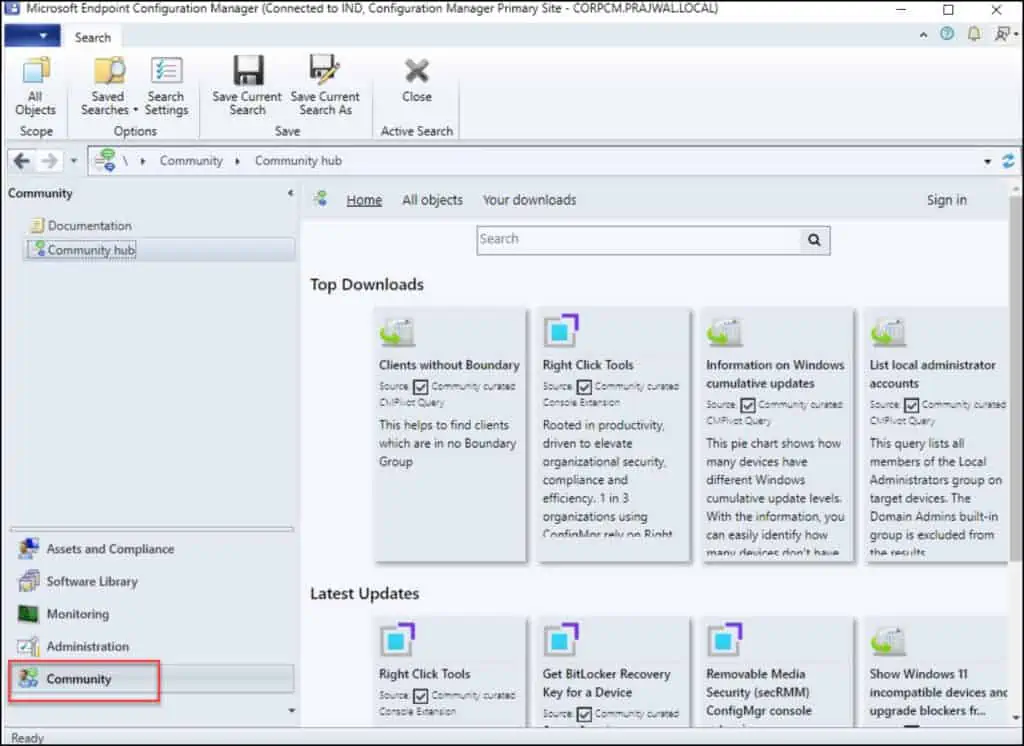Open the Software Library workspace

pyautogui.click(x=151, y=581)
